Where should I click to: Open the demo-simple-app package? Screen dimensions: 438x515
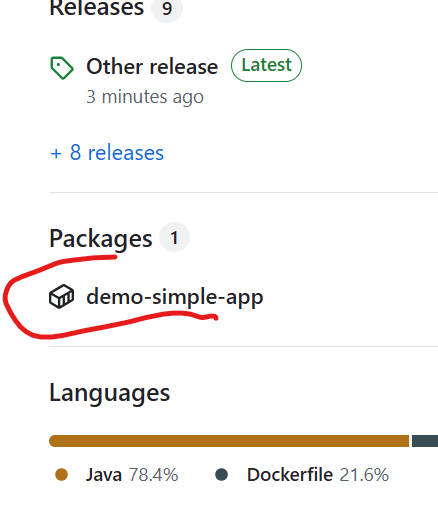175,297
